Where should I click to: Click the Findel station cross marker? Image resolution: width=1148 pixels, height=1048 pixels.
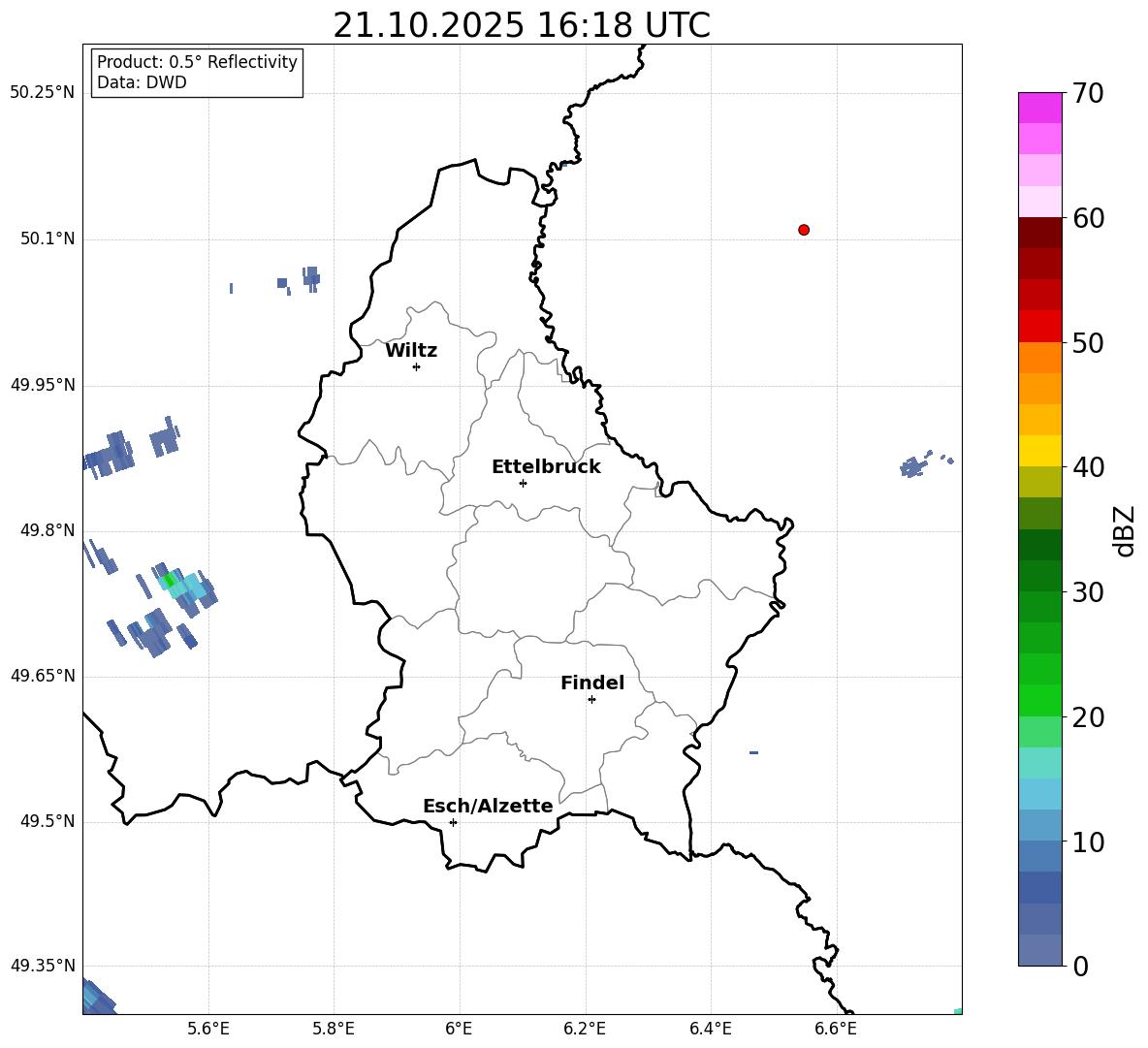click(591, 700)
